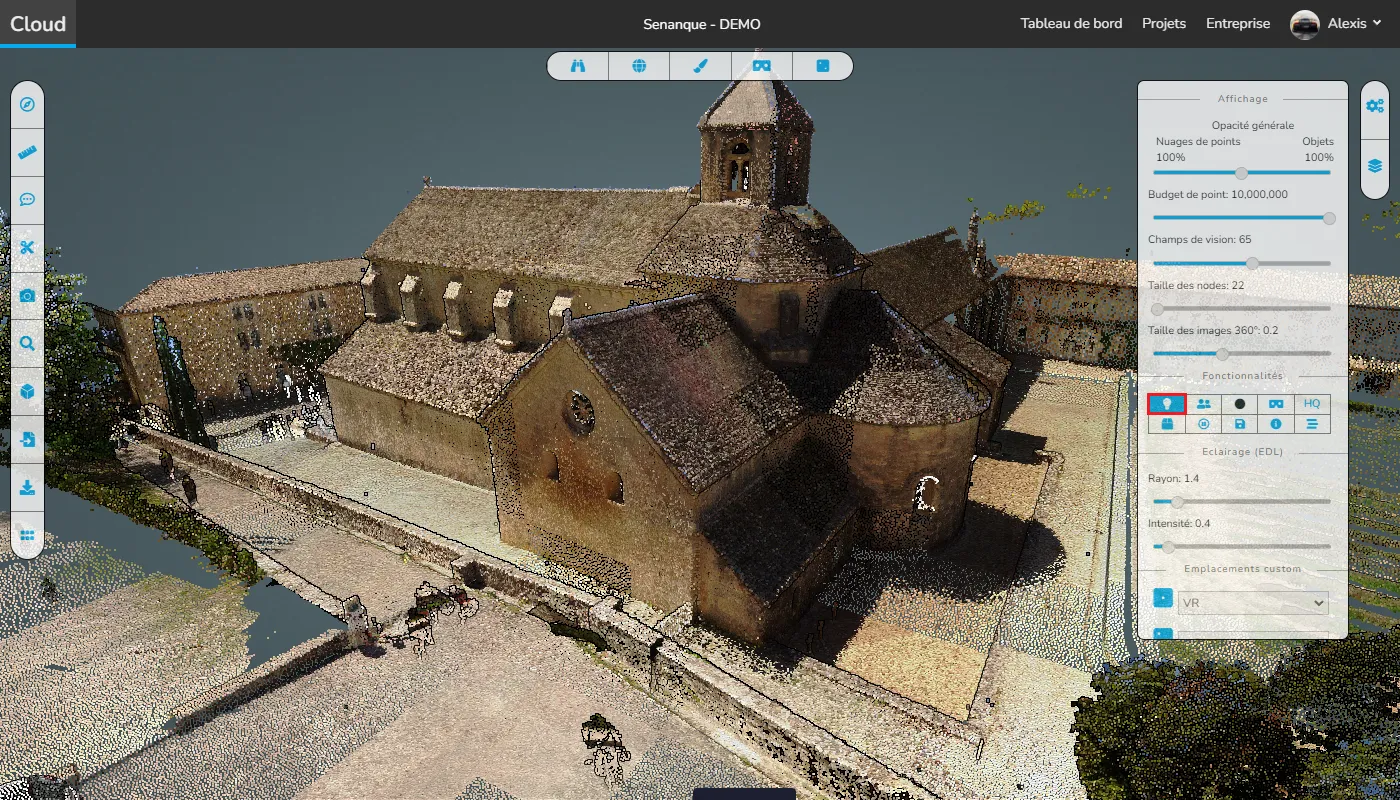The height and width of the screenshot is (800, 1400).
Task: Click the dice icon in top toolbar
Action: point(822,66)
